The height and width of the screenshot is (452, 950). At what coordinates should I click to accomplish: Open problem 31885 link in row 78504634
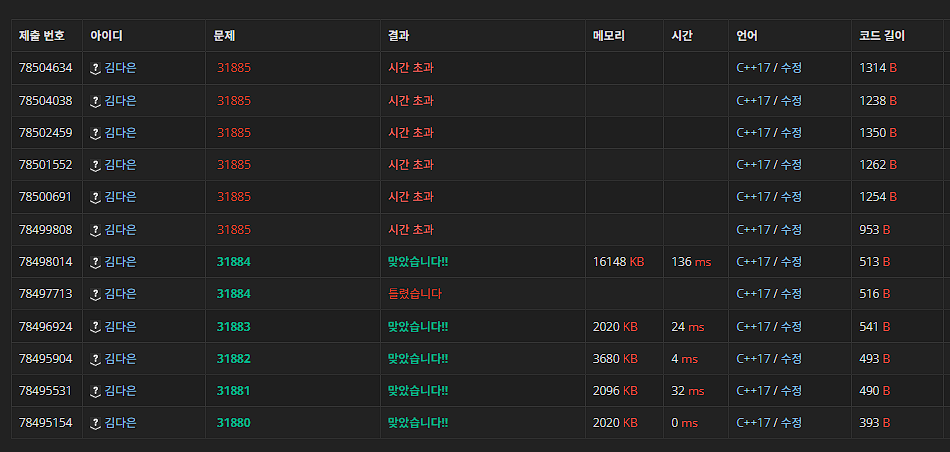click(234, 68)
